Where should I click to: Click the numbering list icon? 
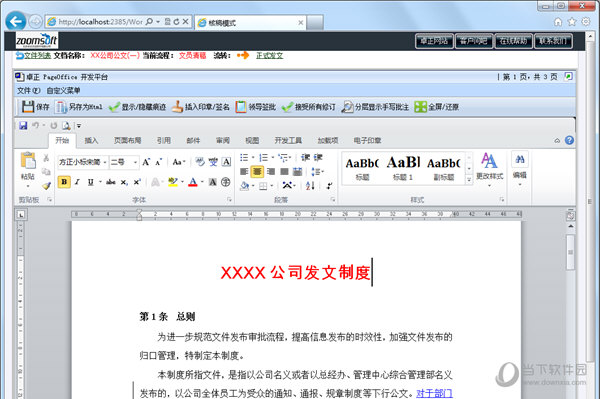(x=263, y=158)
